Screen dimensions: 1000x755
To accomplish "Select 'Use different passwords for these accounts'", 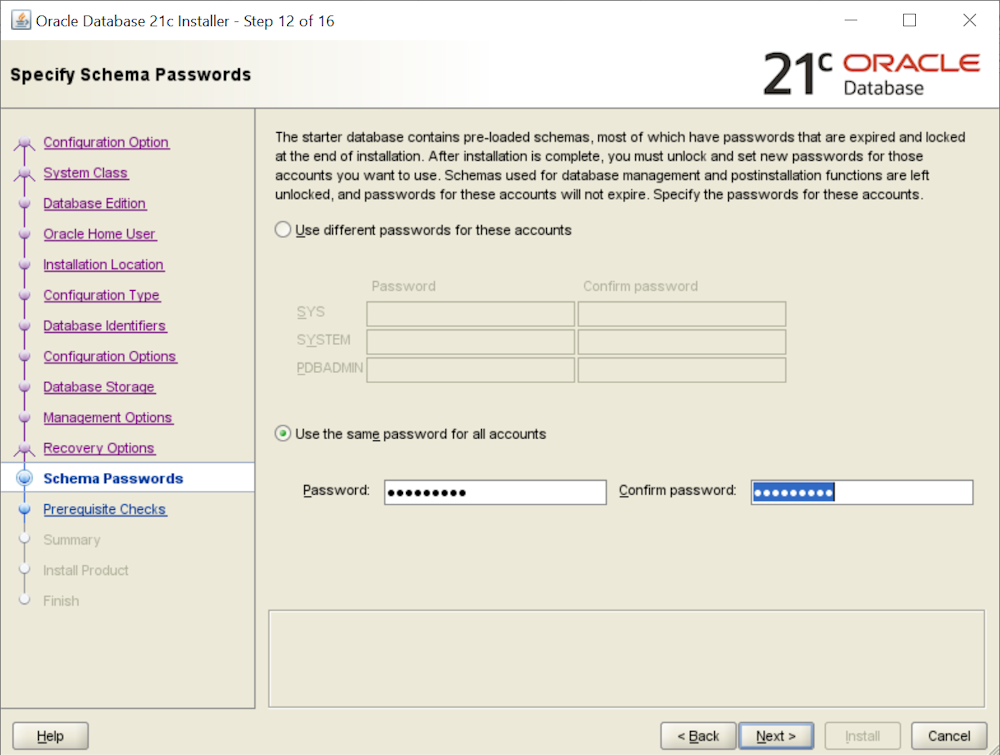I will (283, 230).
